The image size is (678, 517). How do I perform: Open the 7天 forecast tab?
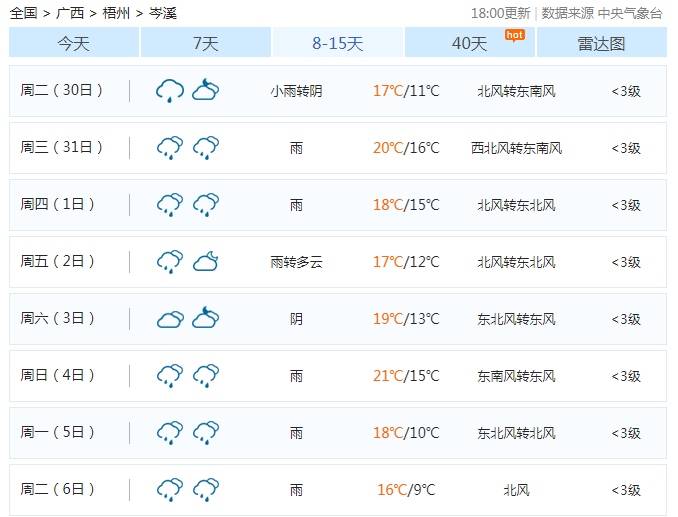[205, 43]
